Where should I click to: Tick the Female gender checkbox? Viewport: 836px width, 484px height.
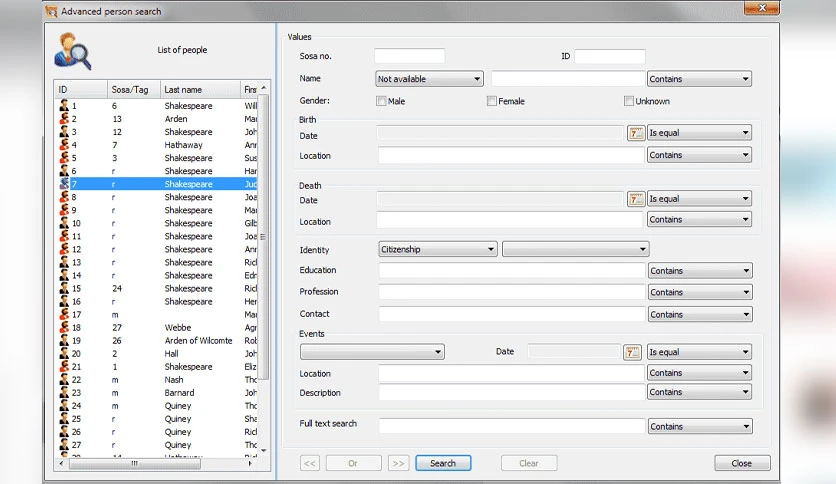492,101
